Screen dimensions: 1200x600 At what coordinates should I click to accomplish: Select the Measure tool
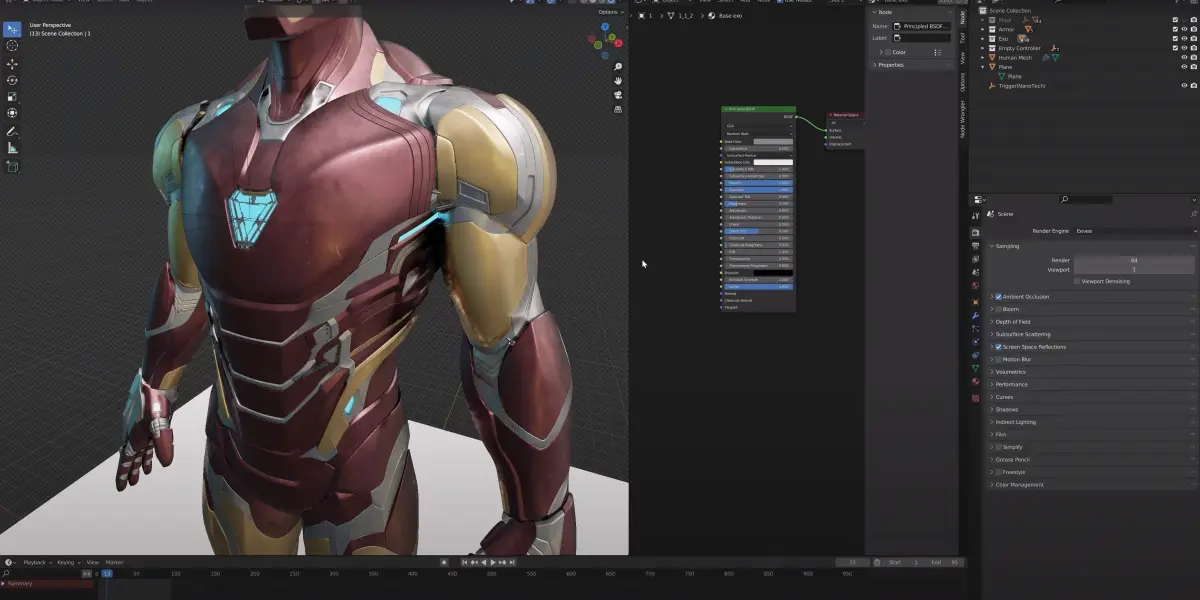(x=12, y=148)
